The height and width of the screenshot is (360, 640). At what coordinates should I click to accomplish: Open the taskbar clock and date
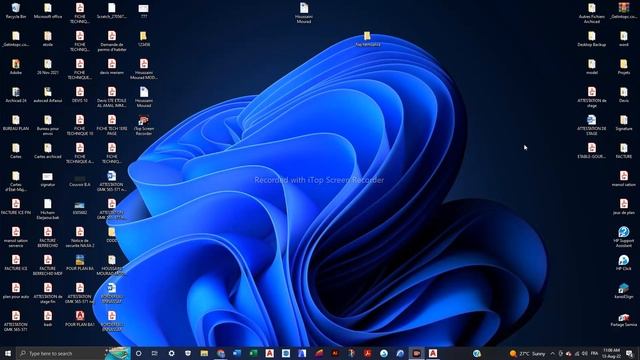point(611,353)
